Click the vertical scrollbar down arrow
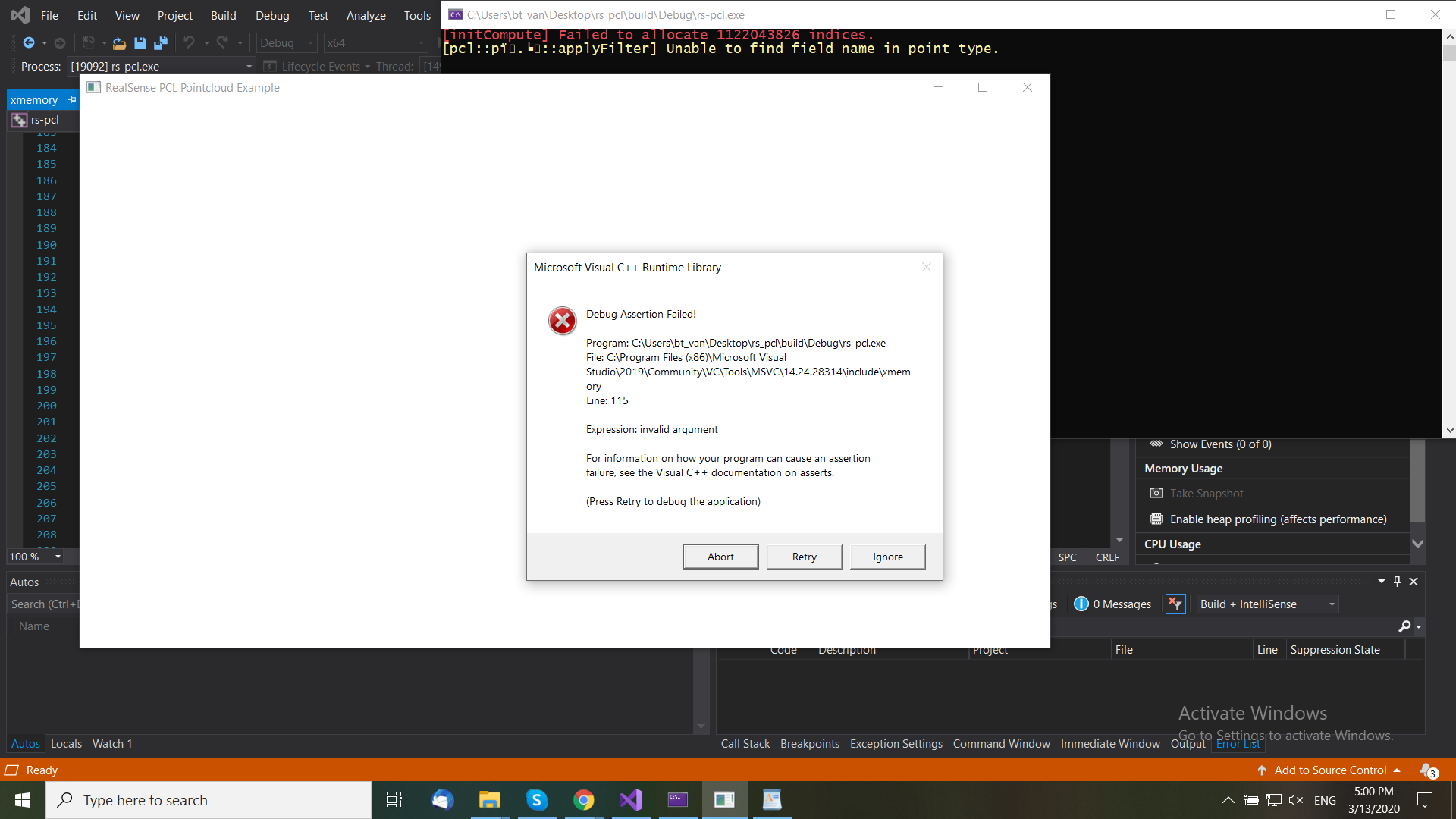The image size is (1456, 819). (1449, 431)
